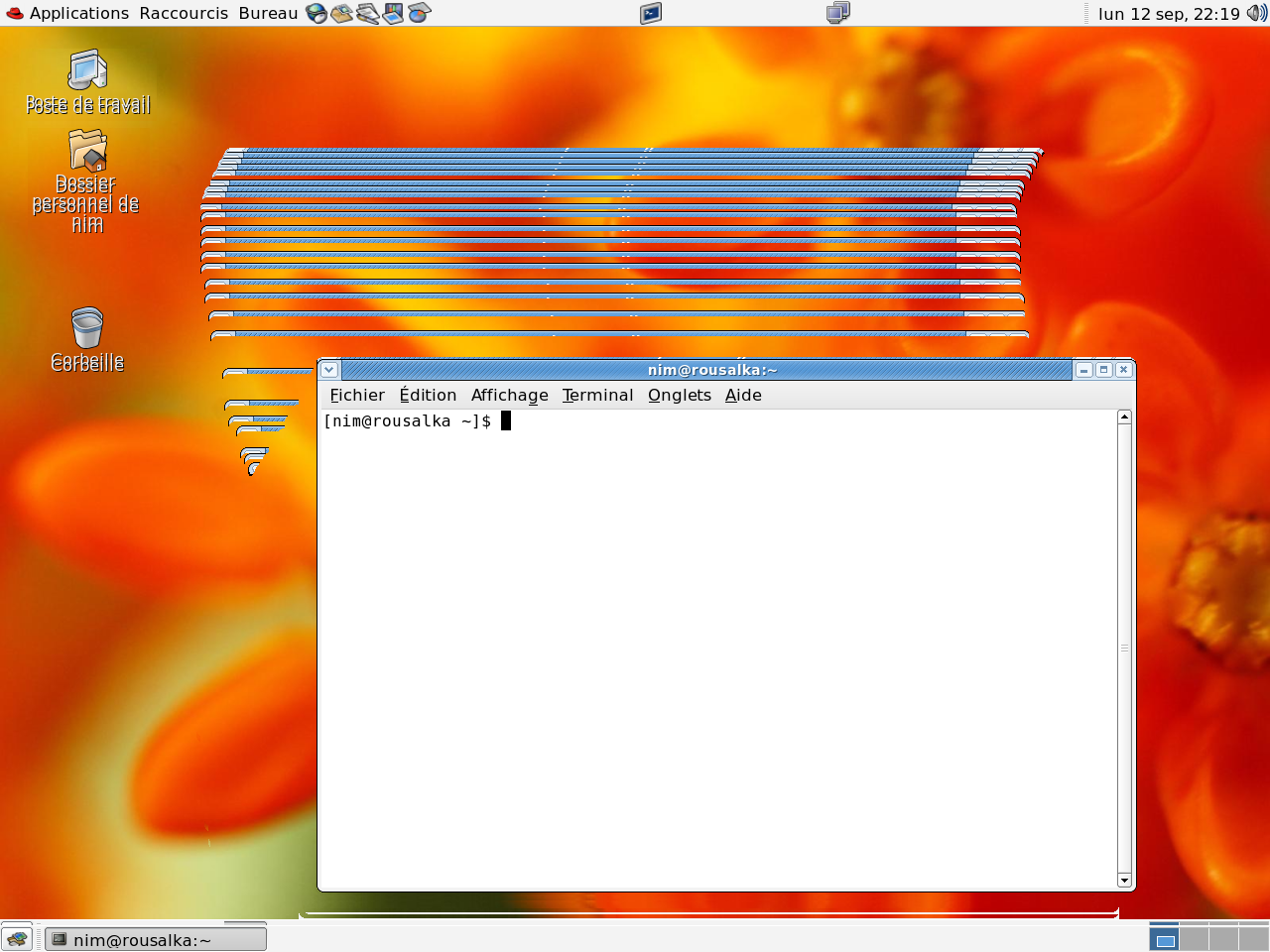
Task: Click the show desktop button in bottom panel
Action: pyautogui.click(x=17, y=939)
